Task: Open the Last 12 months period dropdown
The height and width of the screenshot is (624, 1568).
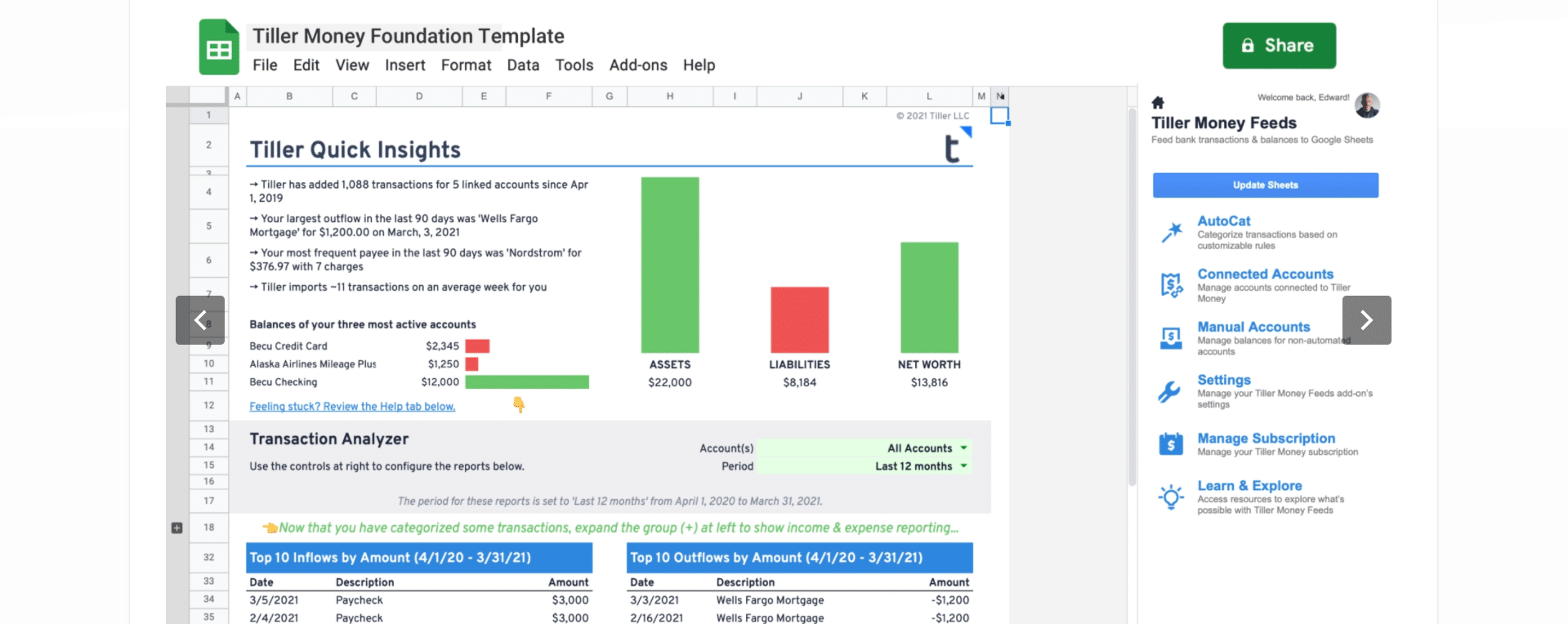Action: (864, 466)
